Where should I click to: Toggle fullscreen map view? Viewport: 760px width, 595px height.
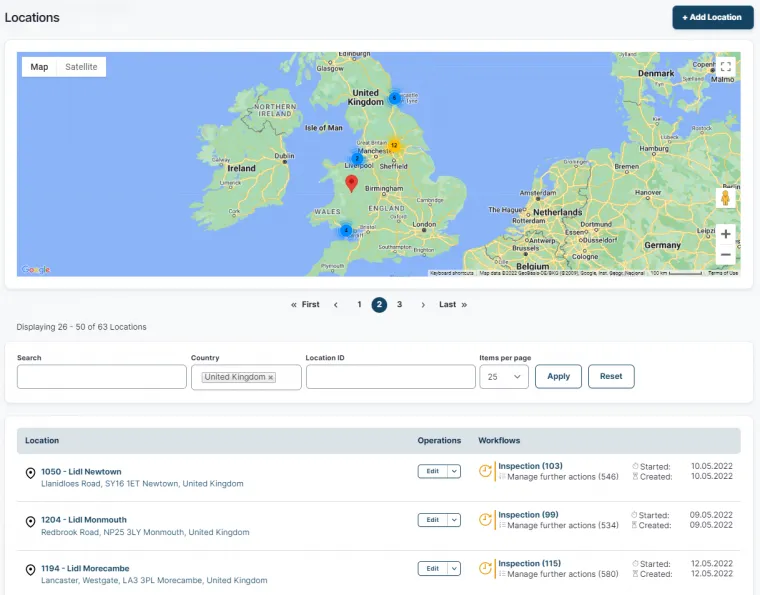(x=725, y=66)
